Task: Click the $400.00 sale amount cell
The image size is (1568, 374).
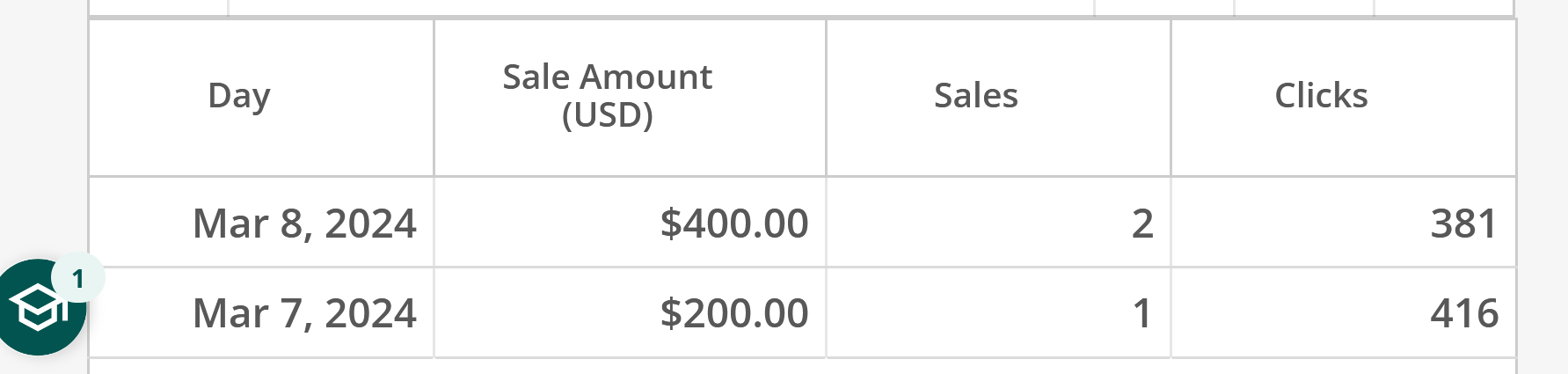Action: [631, 223]
